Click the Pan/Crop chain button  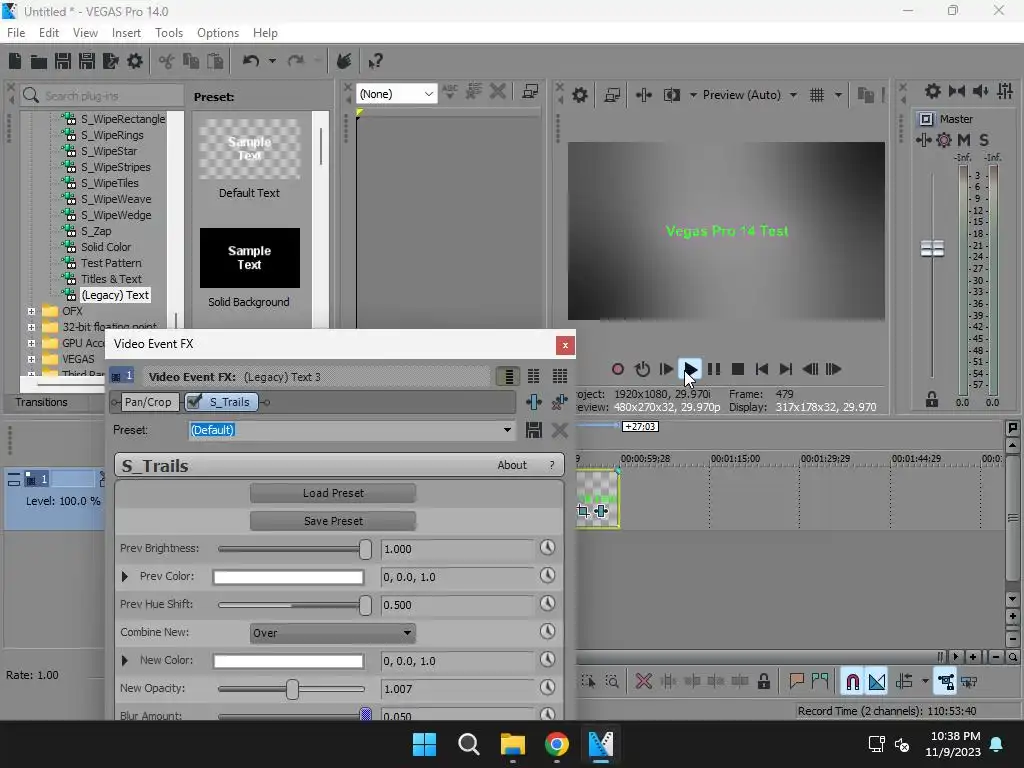(x=148, y=402)
